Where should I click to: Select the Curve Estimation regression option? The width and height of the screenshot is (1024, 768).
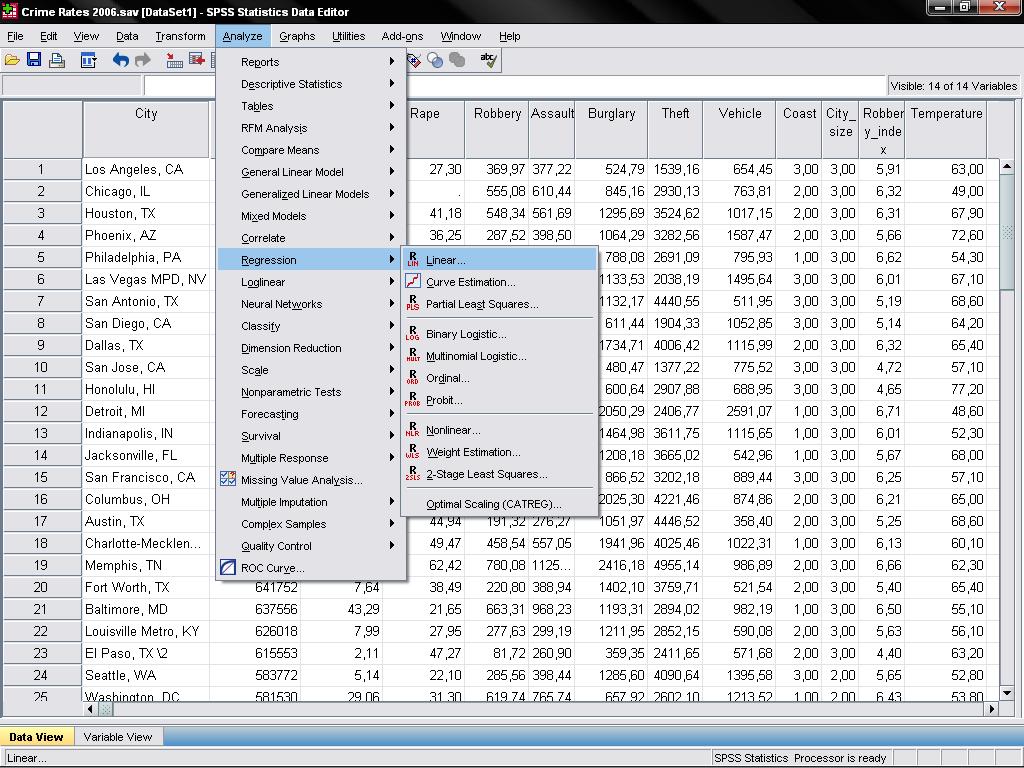click(470, 282)
